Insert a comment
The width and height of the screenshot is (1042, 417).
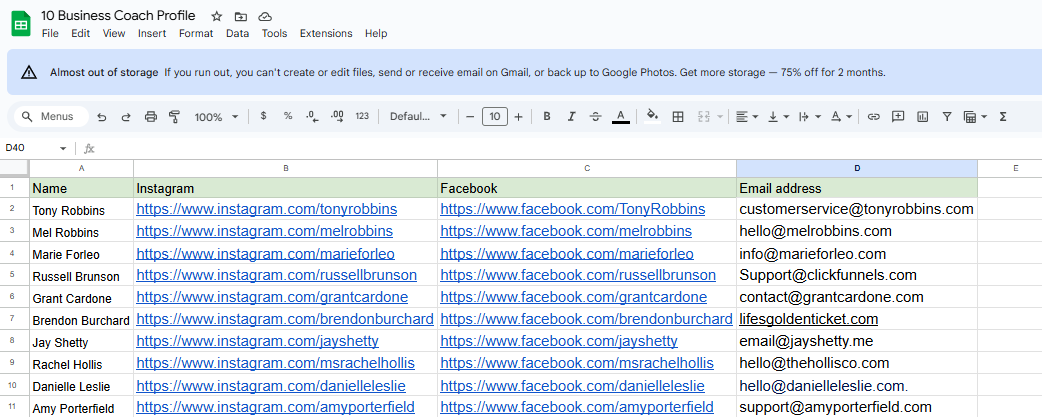point(898,117)
